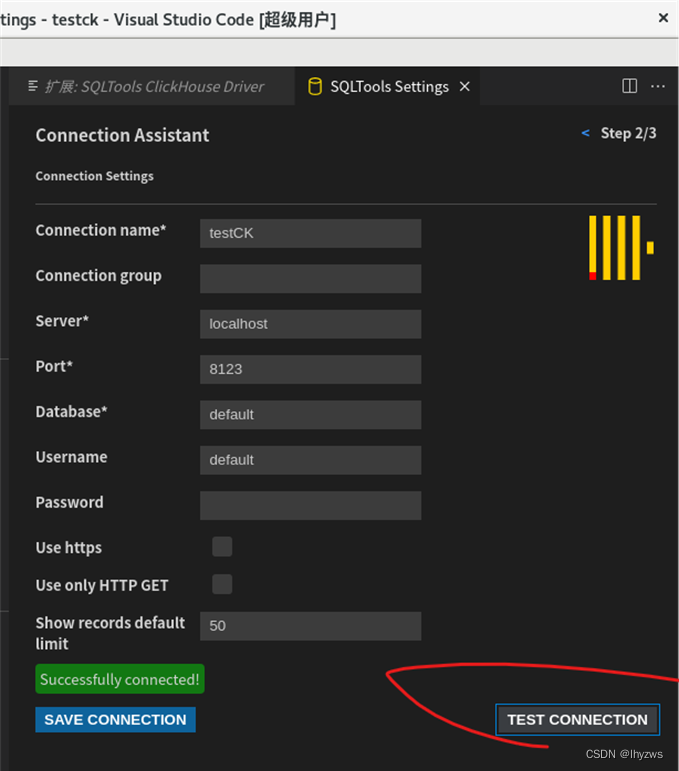The height and width of the screenshot is (771, 679).
Task: Click the Show records default limit label
Action: click(110, 633)
